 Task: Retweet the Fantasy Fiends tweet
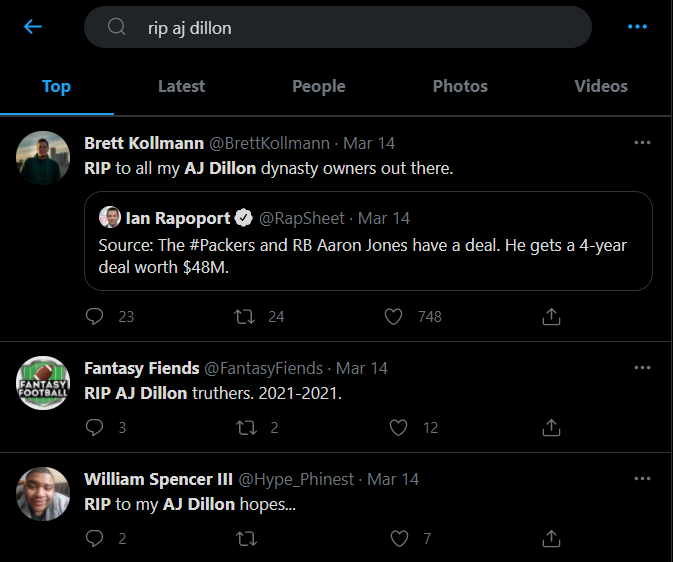coord(243,427)
